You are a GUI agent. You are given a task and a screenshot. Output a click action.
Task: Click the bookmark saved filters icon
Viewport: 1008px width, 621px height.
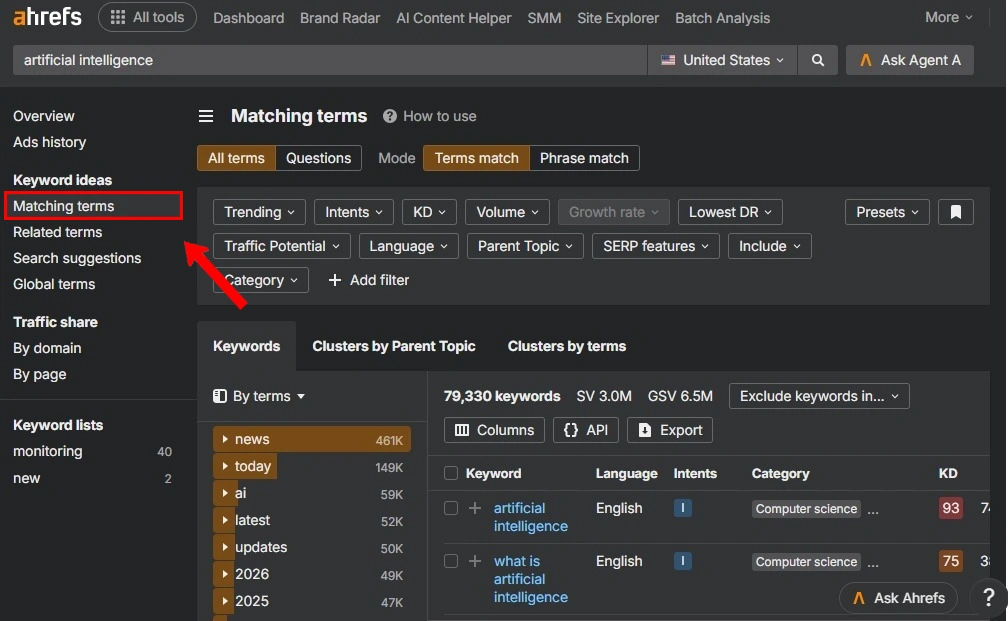[956, 212]
